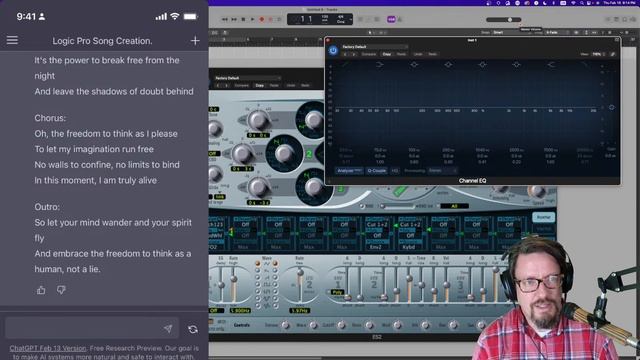Toggle the high shelf band icon
Image resolution: width=640 pixels, height=360 pixels.
pyautogui.click(x=551, y=64)
